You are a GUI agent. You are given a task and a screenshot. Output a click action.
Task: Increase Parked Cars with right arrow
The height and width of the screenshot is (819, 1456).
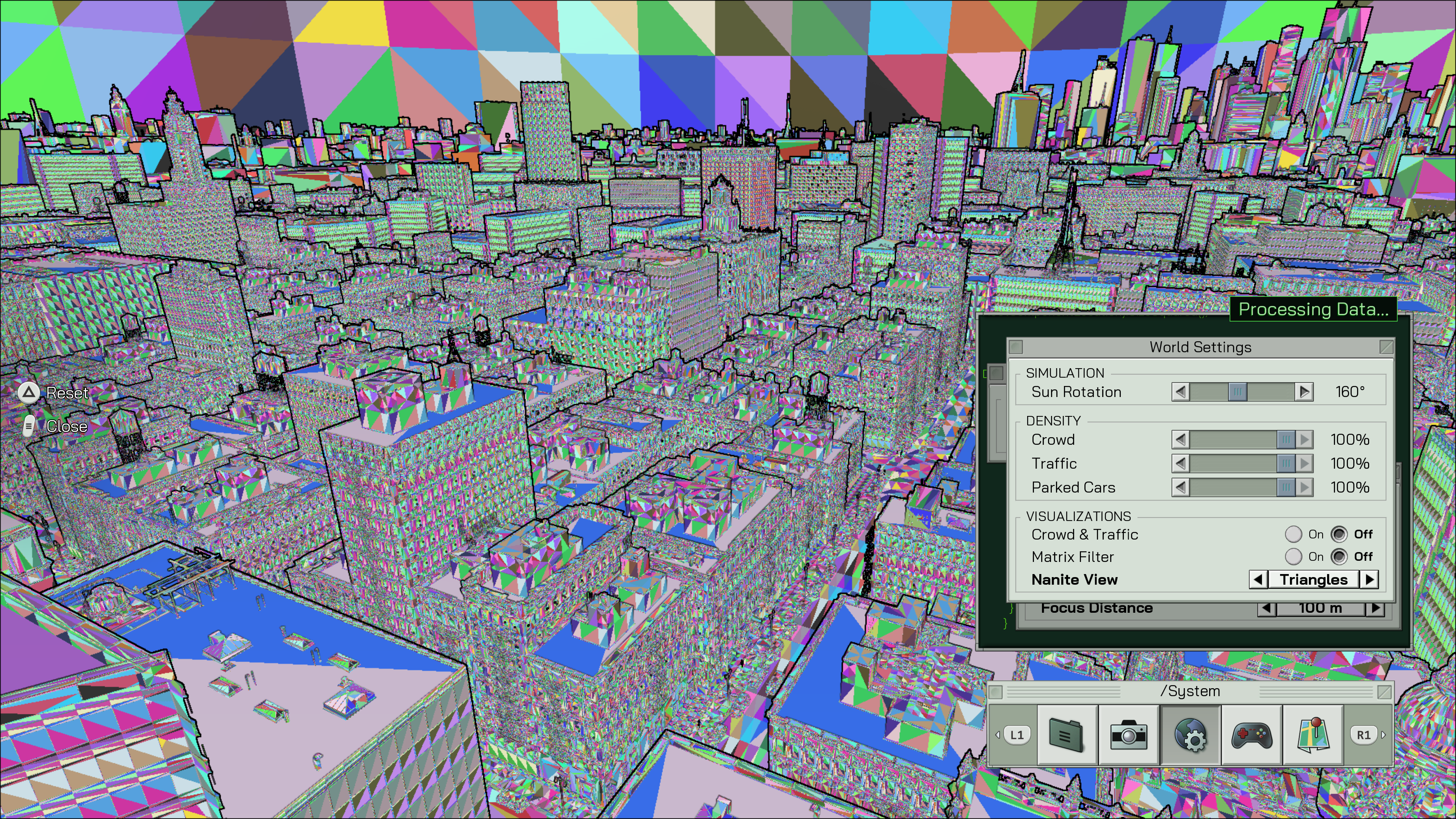pos(1304,487)
